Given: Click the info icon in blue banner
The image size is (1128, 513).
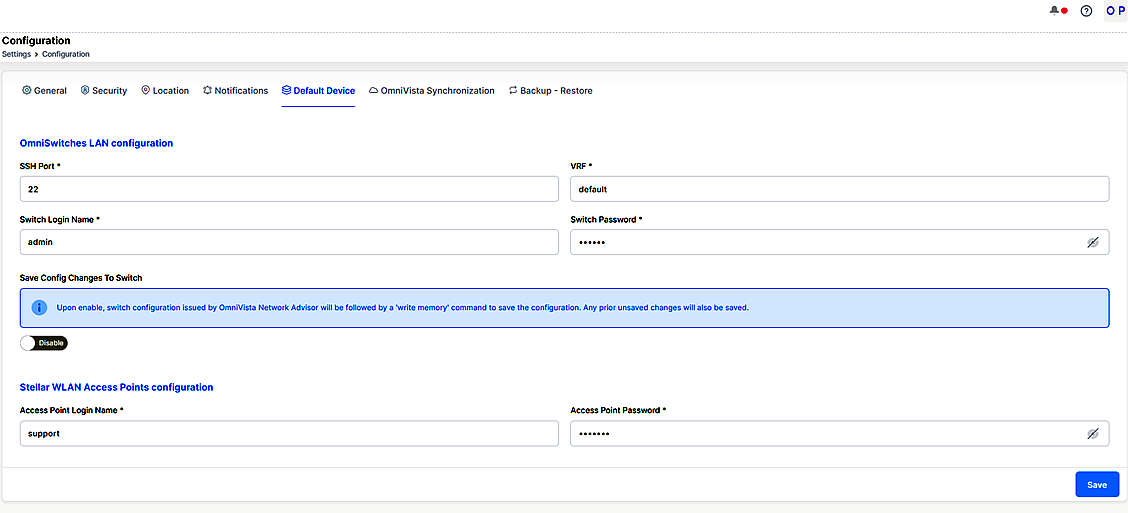Looking at the screenshot, I should pos(39,308).
